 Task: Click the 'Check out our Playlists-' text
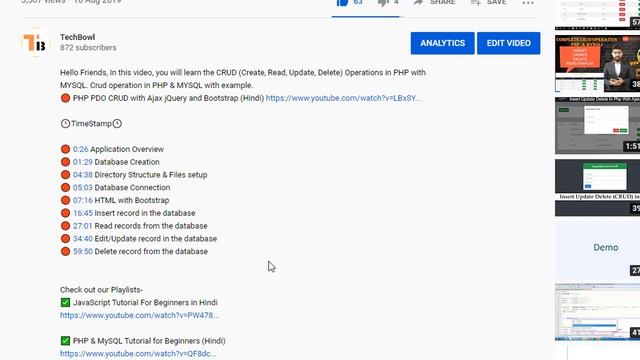(x=101, y=290)
